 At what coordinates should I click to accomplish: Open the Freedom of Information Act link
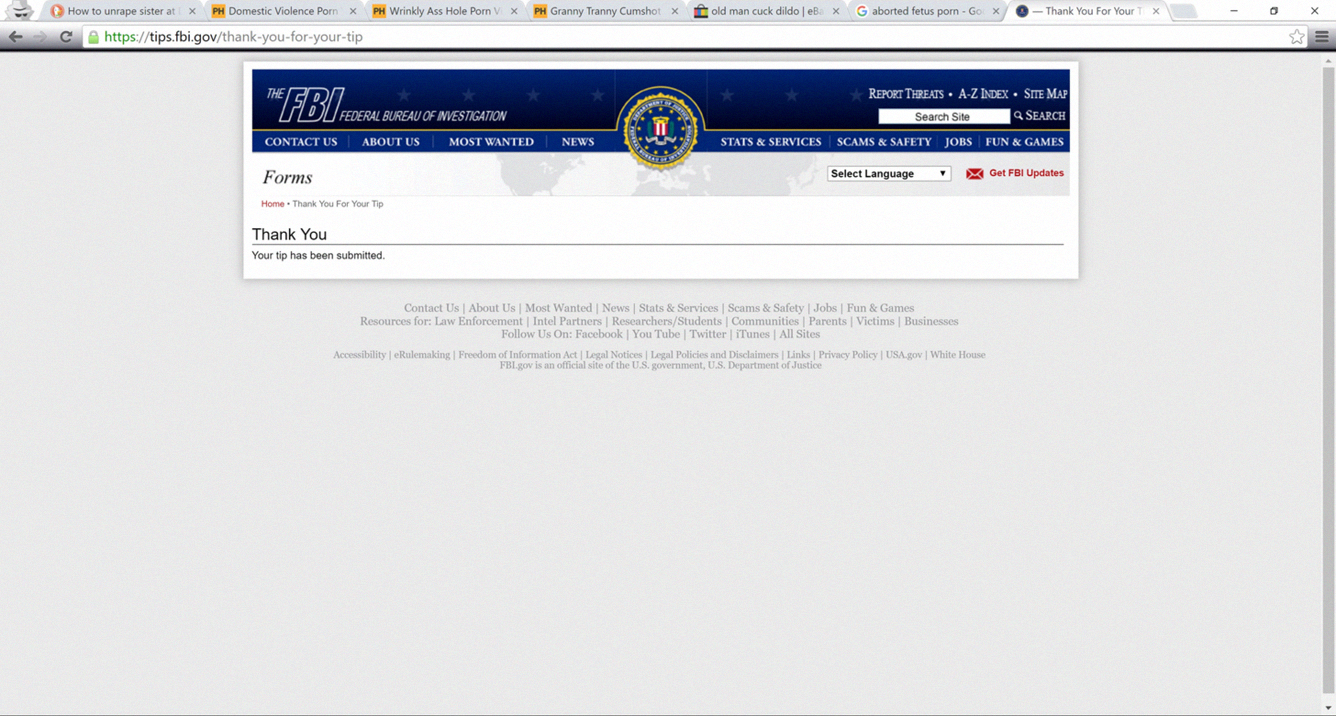(518, 355)
